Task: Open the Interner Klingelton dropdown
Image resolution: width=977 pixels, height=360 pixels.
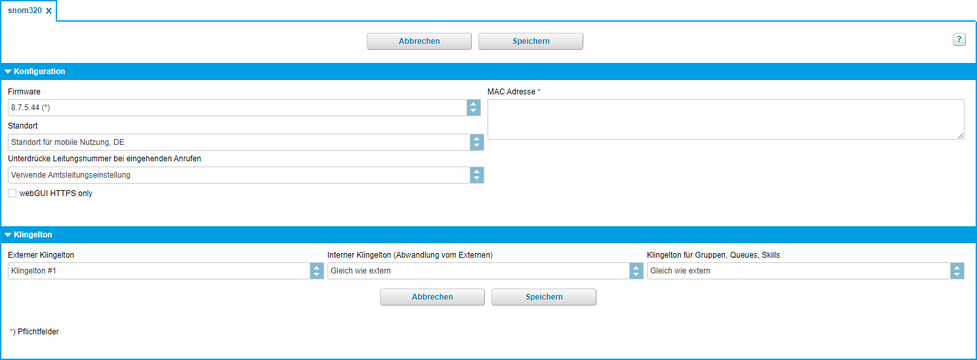Action: click(485, 271)
